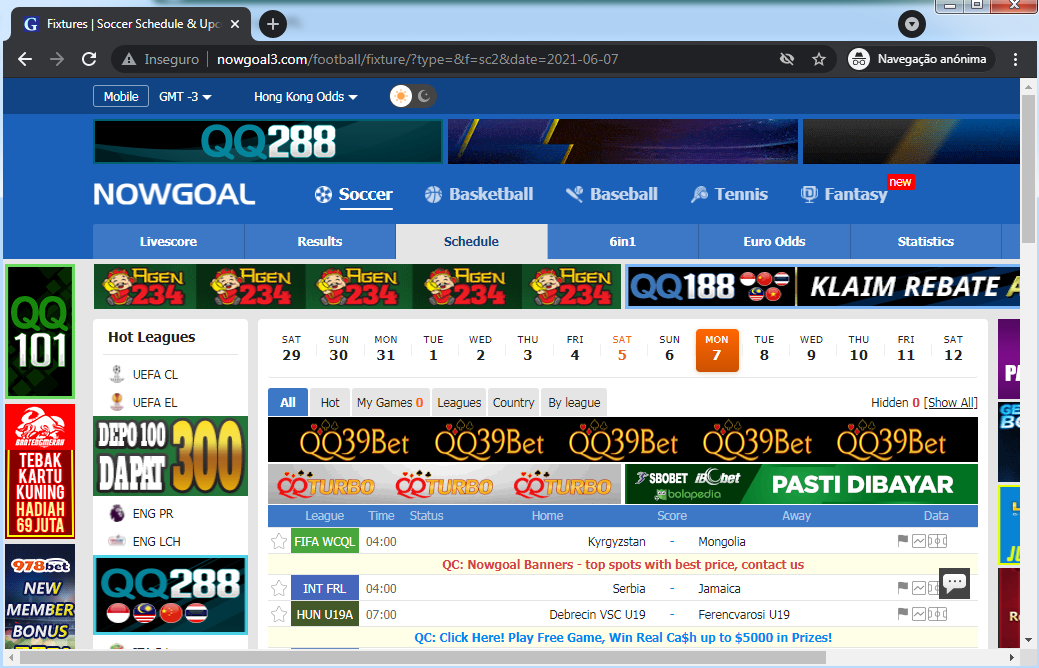
Task: Click the Show All hidden matches link
Action: 950,402
